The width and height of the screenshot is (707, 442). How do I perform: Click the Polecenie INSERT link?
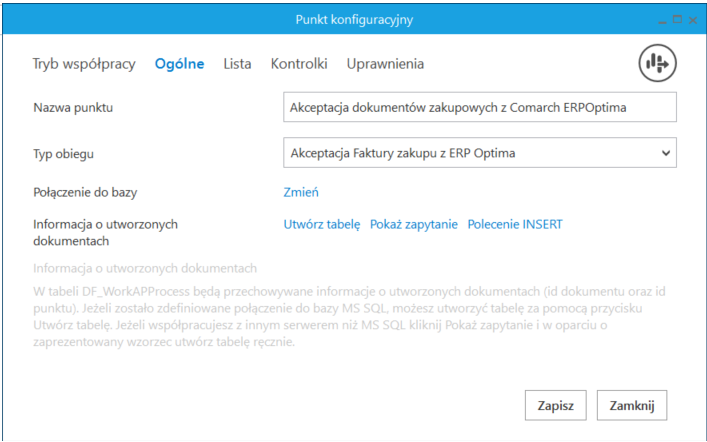[x=515, y=225]
